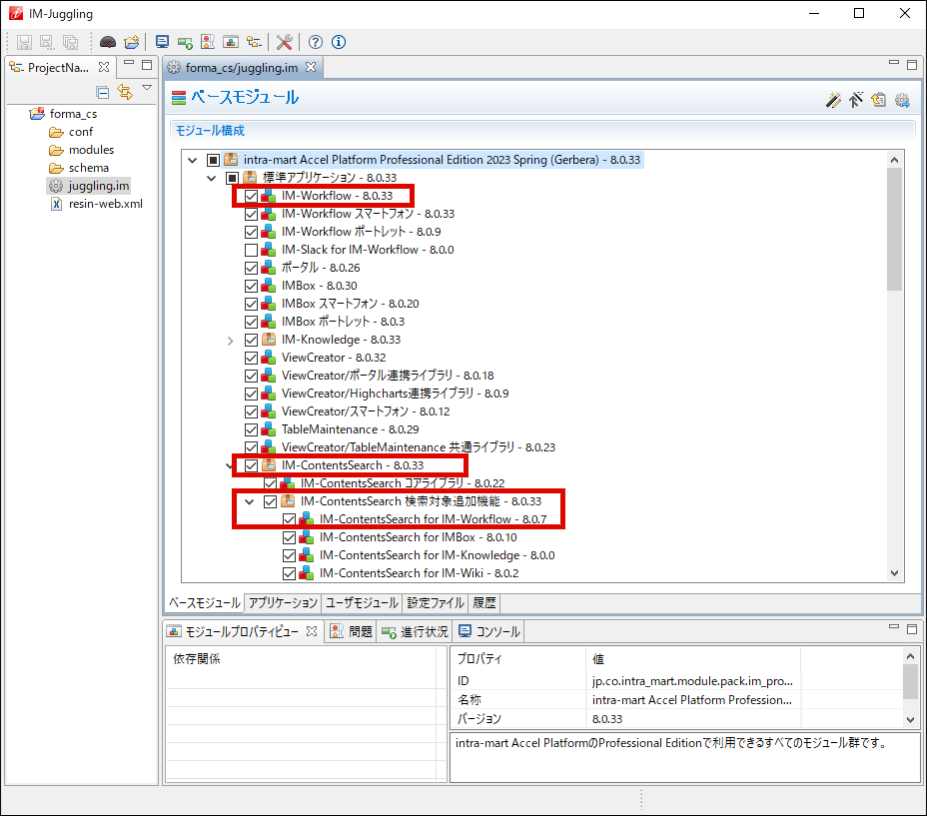Click the open folder icon in toolbar
Screen dimensions: 927x816
[131, 42]
